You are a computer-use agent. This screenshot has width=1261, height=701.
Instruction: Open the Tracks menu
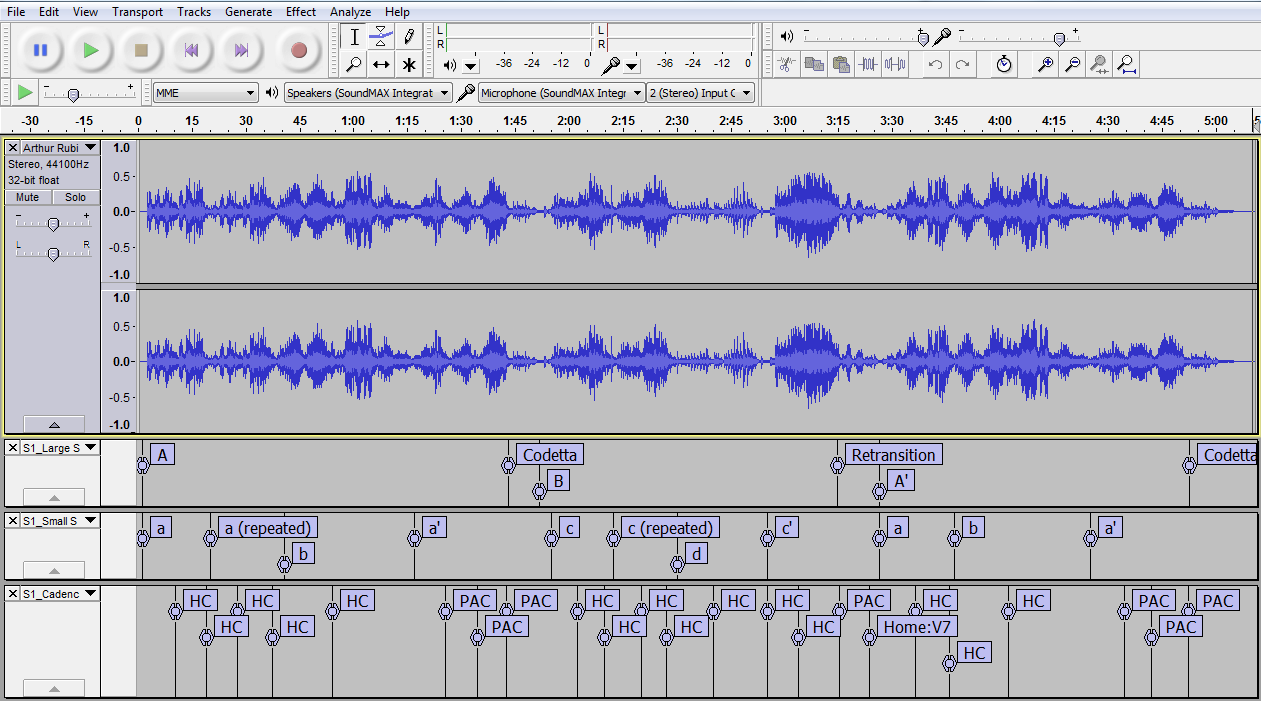(x=194, y=12)
